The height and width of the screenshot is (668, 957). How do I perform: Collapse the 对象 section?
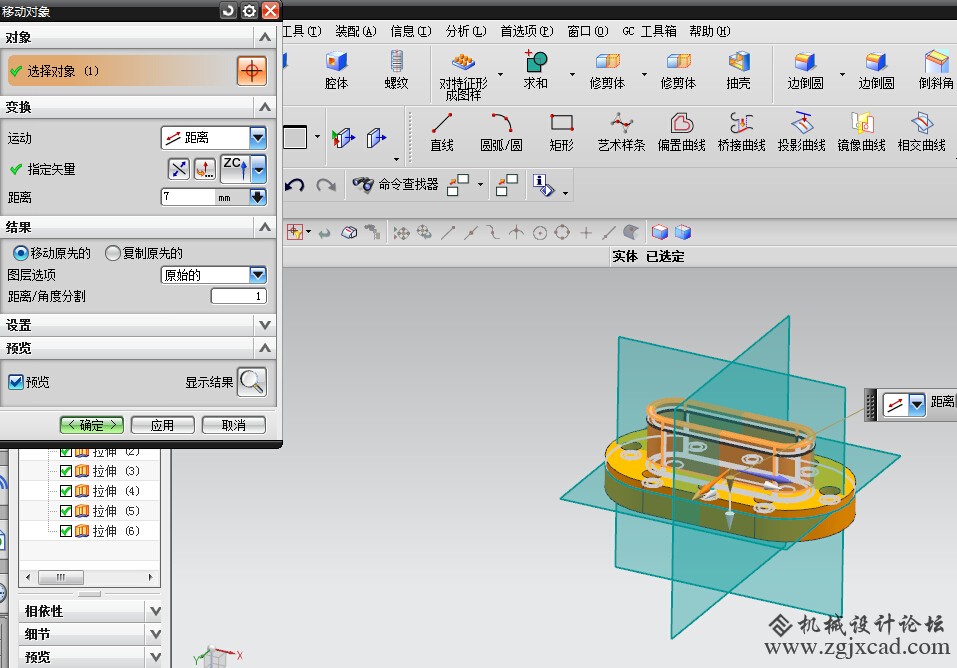(265, 37)
